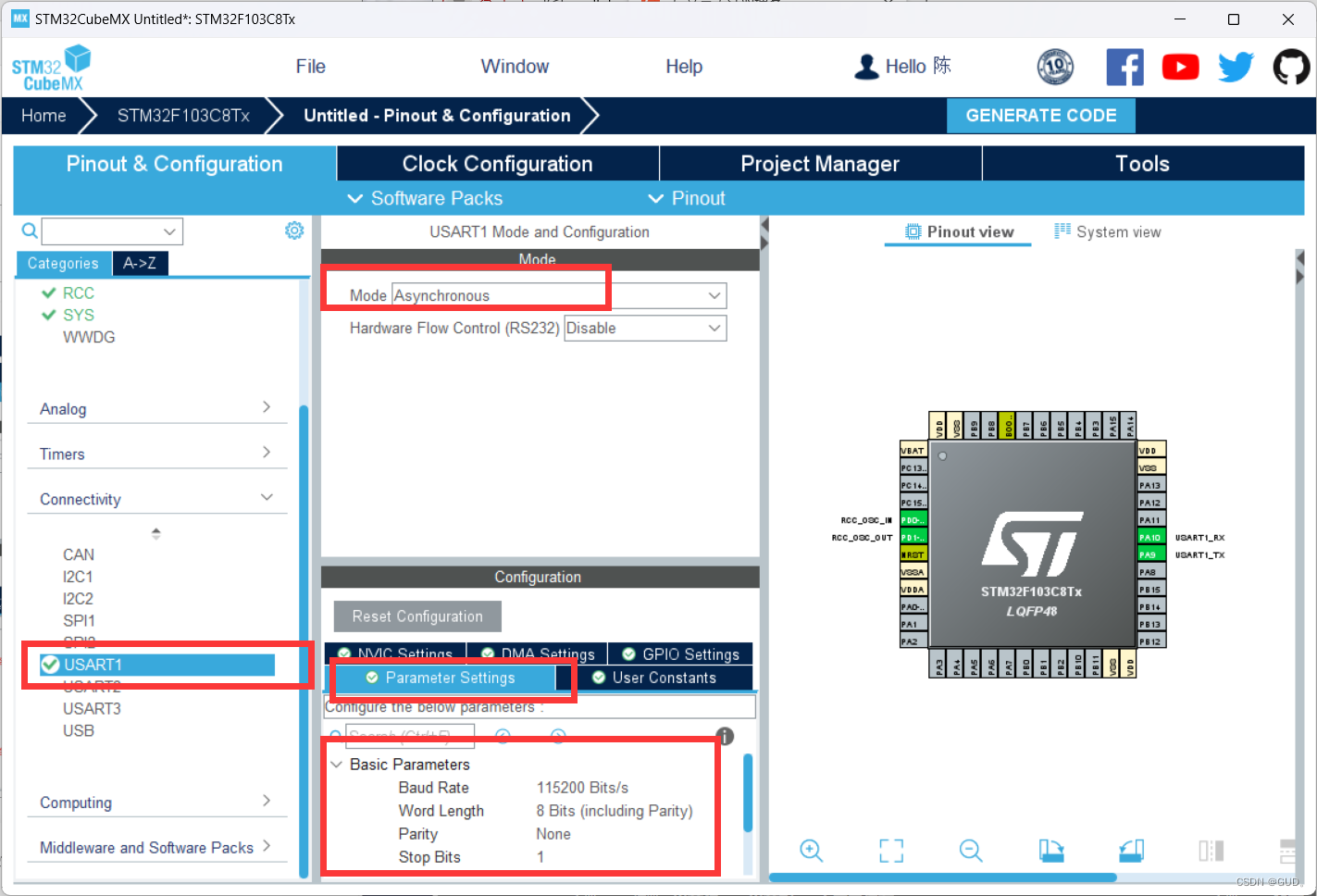
Task: Switch categories list to A->Z
Action: click(x=140, y=263)
